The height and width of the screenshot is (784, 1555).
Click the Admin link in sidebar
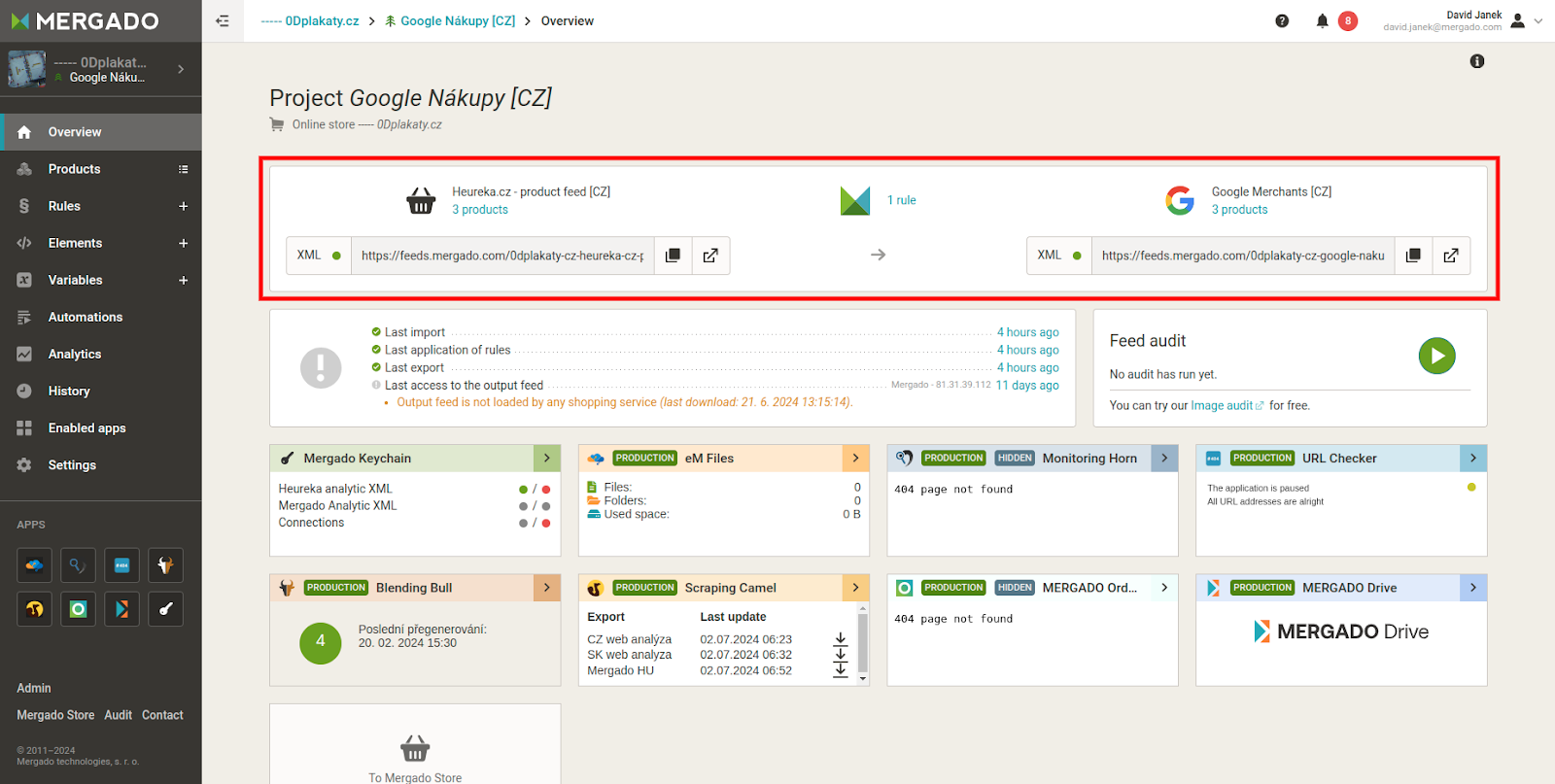(x=34, y=688)
